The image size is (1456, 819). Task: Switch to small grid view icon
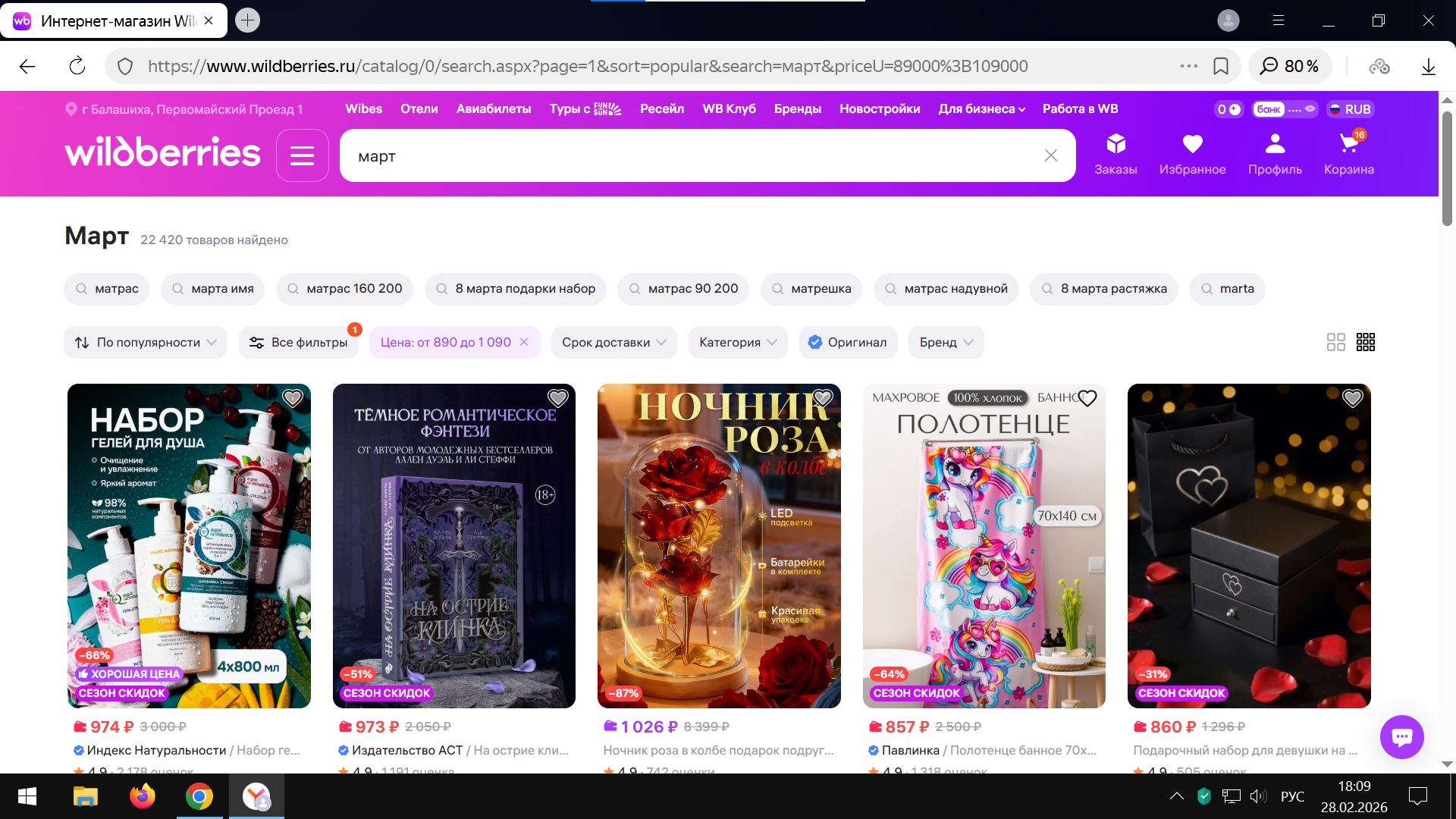[1365, 342]
